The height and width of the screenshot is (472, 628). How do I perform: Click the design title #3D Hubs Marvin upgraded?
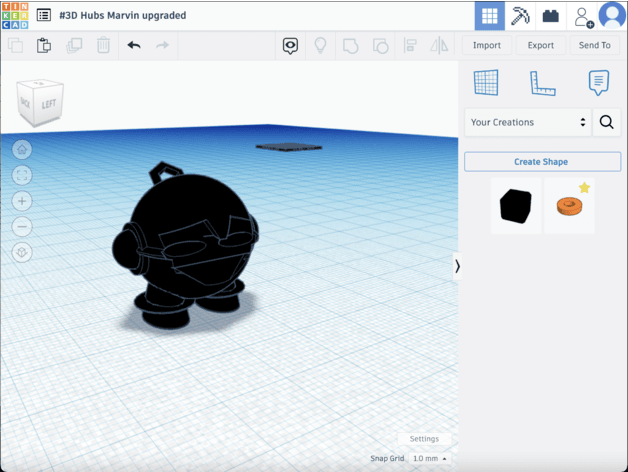coord(123,16)
